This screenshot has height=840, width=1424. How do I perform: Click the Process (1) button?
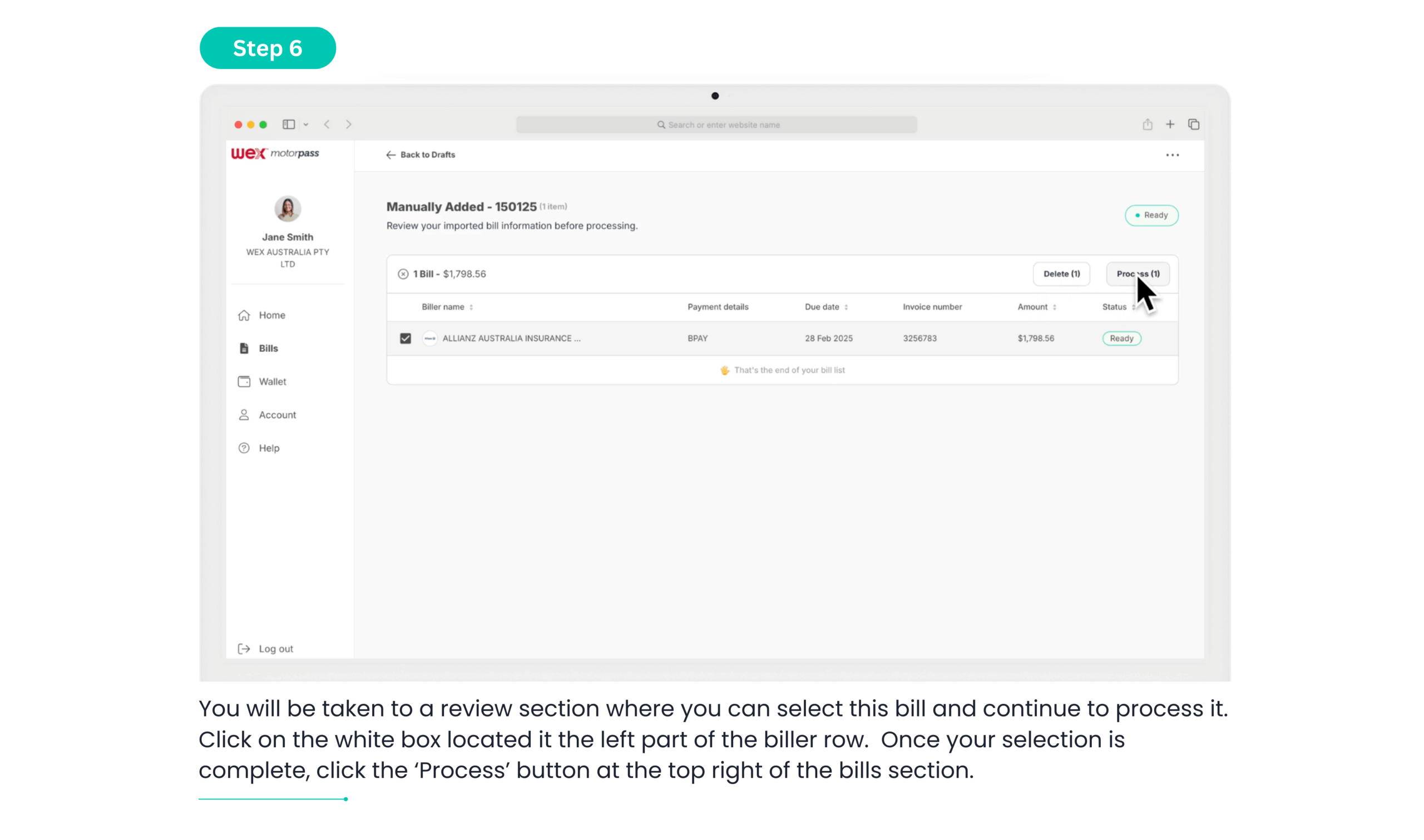1138,274
